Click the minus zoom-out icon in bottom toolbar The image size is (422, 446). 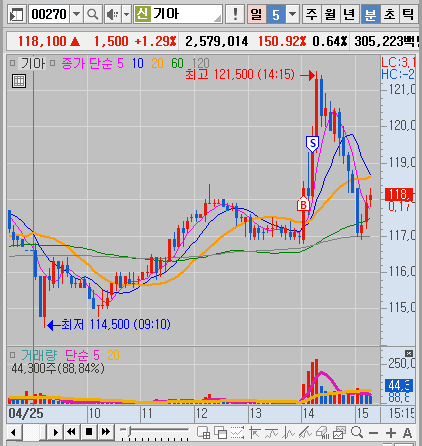(374, 433)
